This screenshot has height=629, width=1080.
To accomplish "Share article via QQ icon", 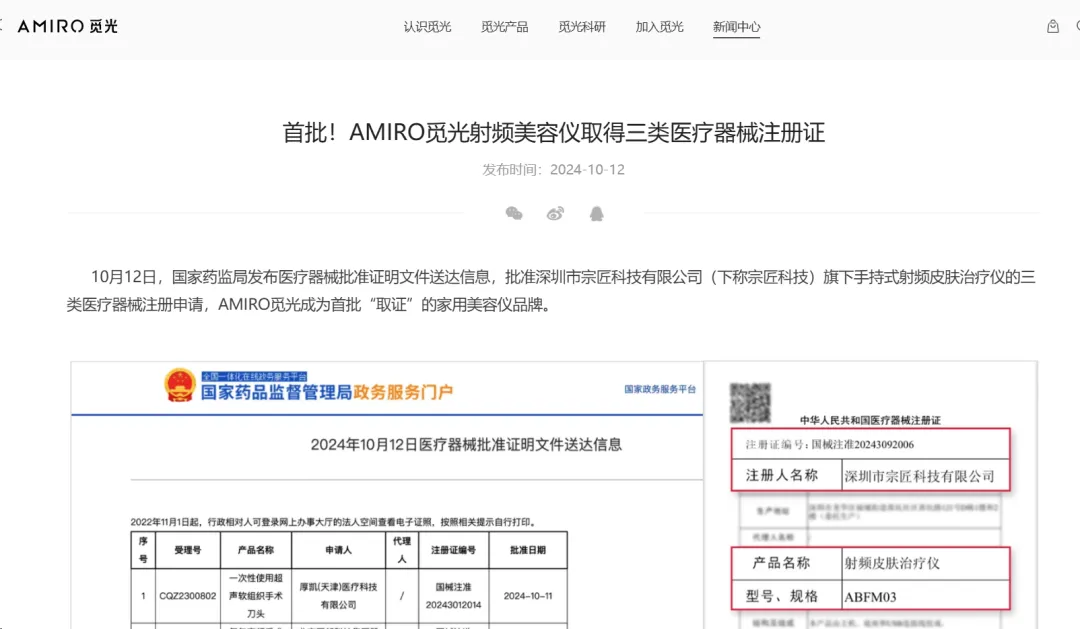I will tap(596, 214).
